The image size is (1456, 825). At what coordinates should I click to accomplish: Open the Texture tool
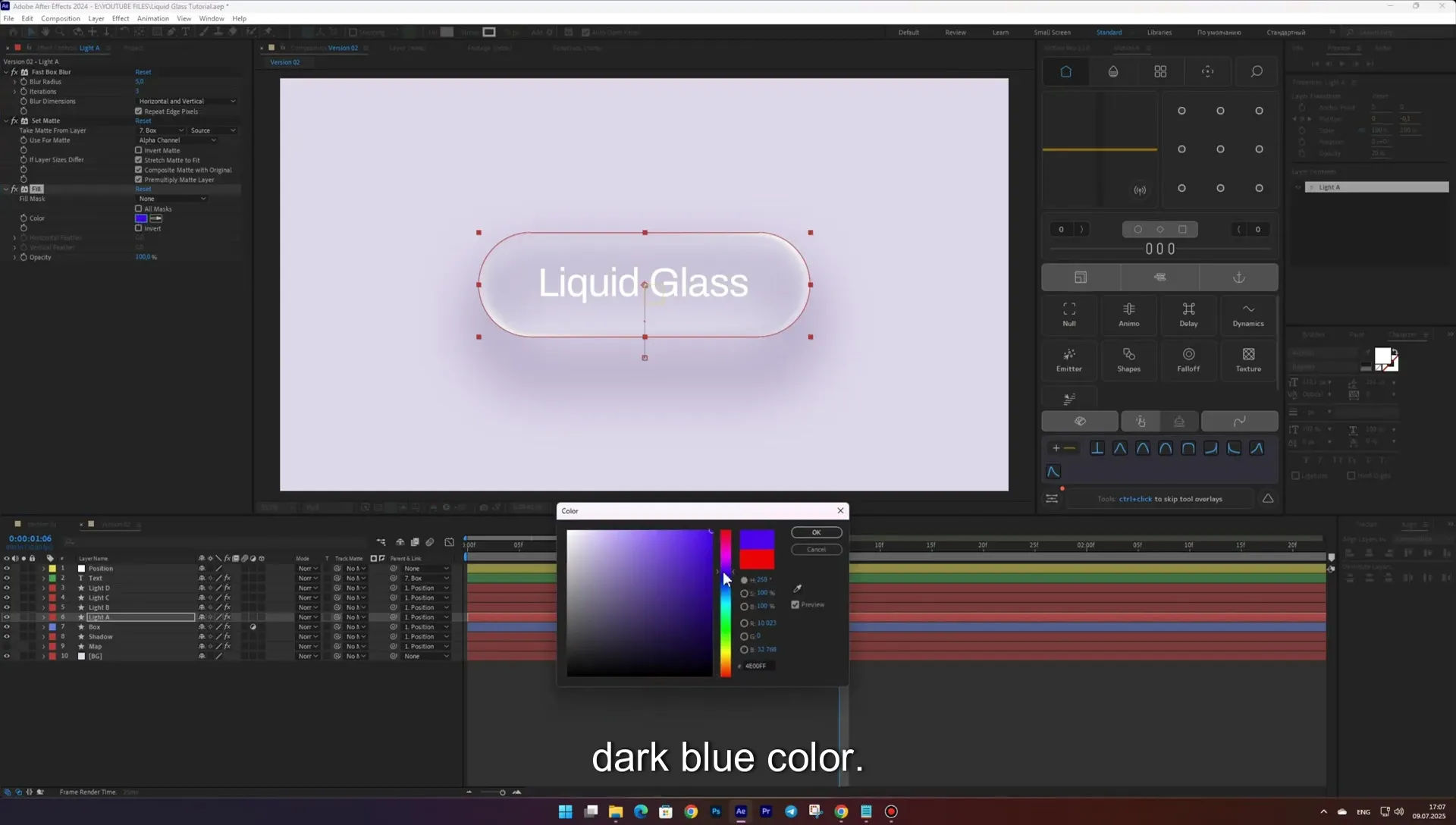(x=1248, y=359)
